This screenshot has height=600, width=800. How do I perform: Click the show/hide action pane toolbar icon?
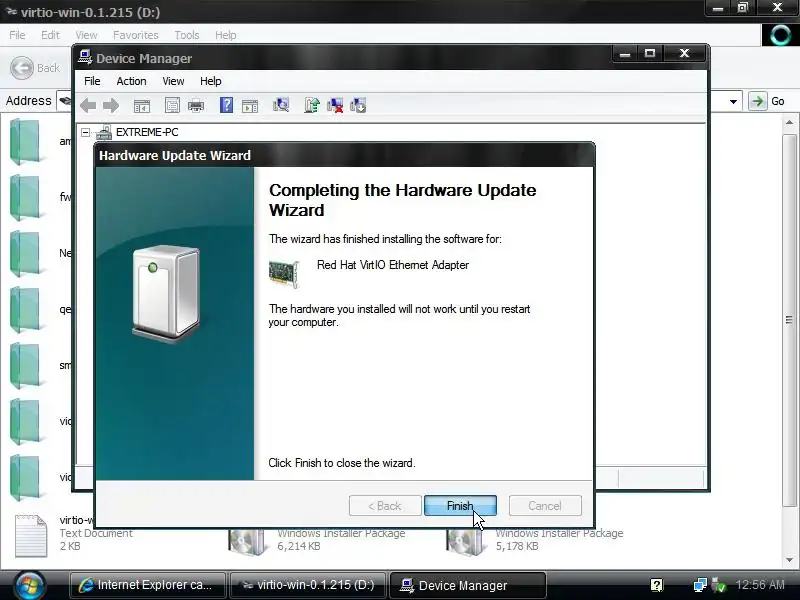250,106
